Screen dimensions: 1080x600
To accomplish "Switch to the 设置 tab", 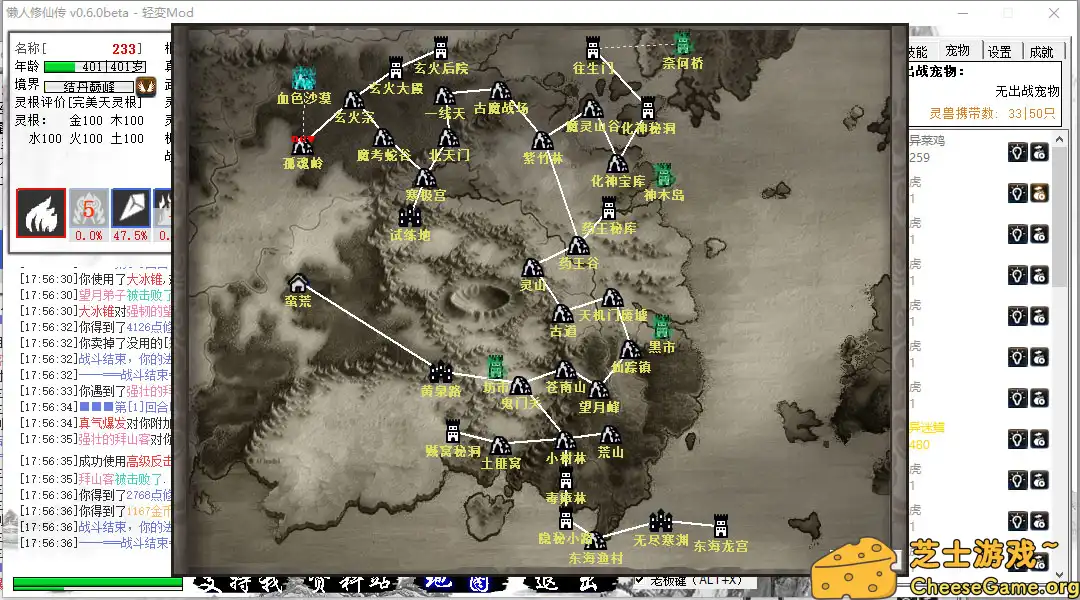I will tap(999, 52).
